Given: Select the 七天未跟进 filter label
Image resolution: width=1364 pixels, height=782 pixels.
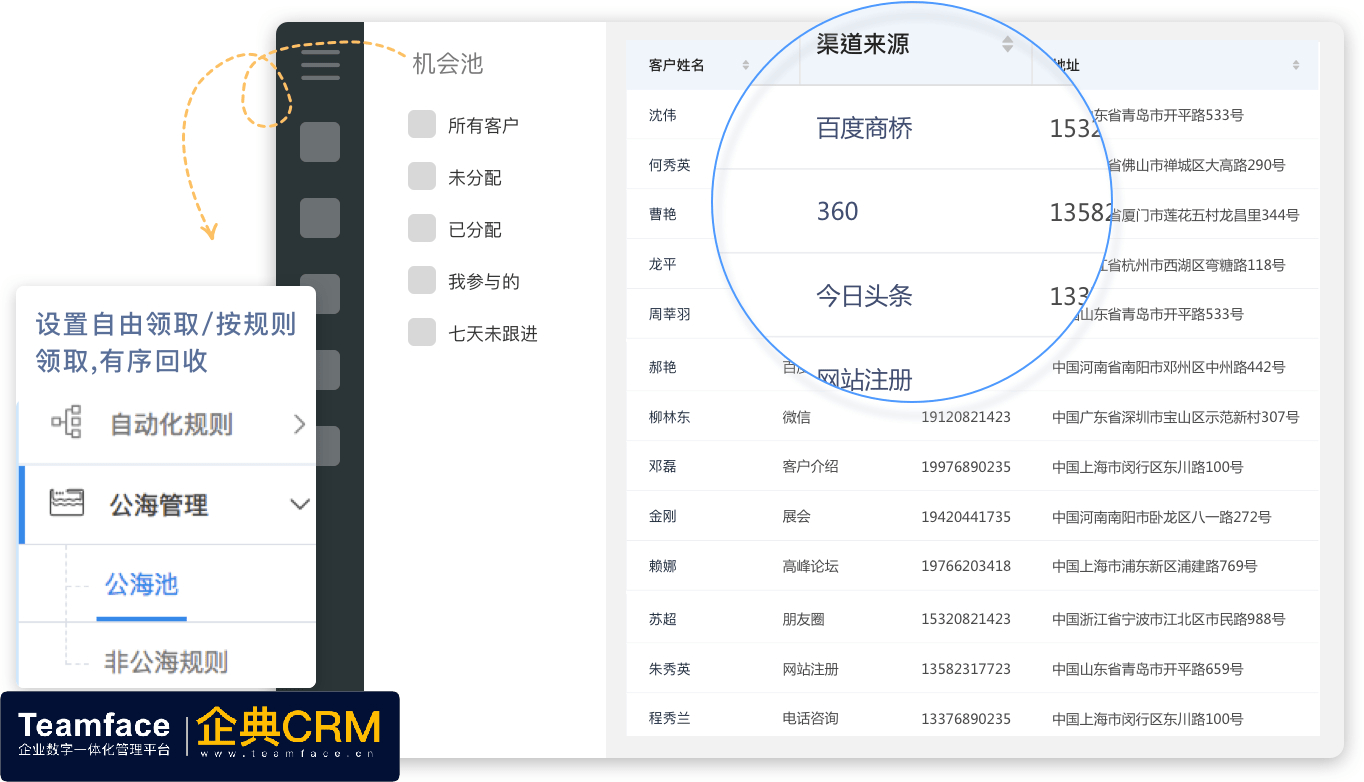Looking at the screenshot, I should 493,334.
